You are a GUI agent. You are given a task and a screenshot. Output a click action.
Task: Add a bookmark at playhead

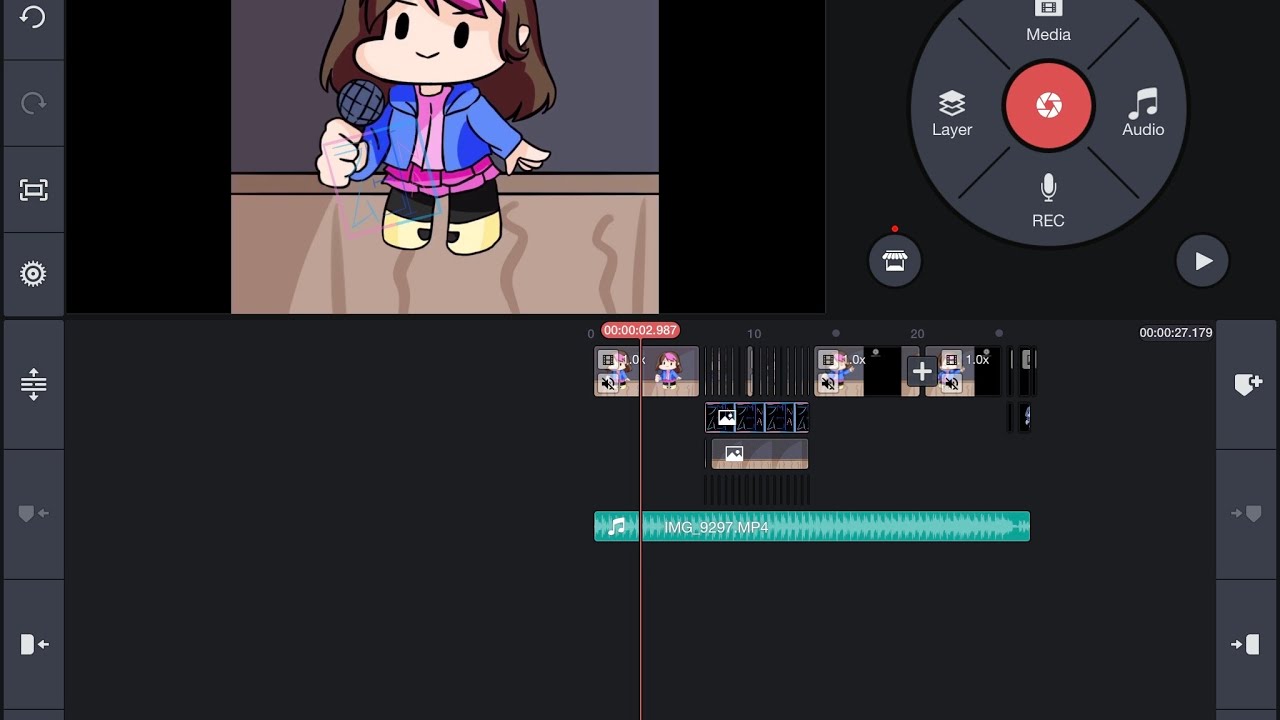1248,384
